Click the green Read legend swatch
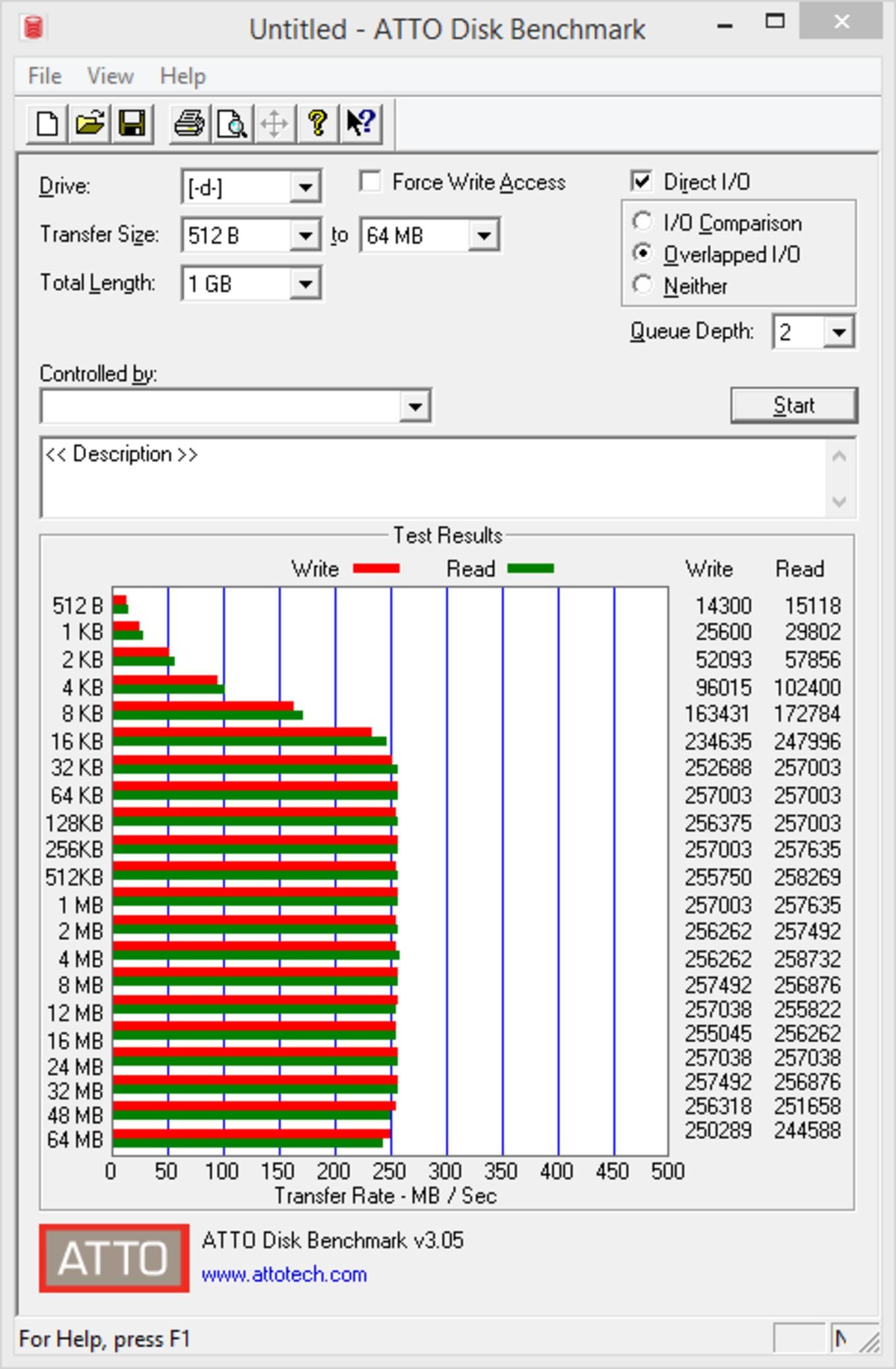896x1369 pixels. point(531,568)
